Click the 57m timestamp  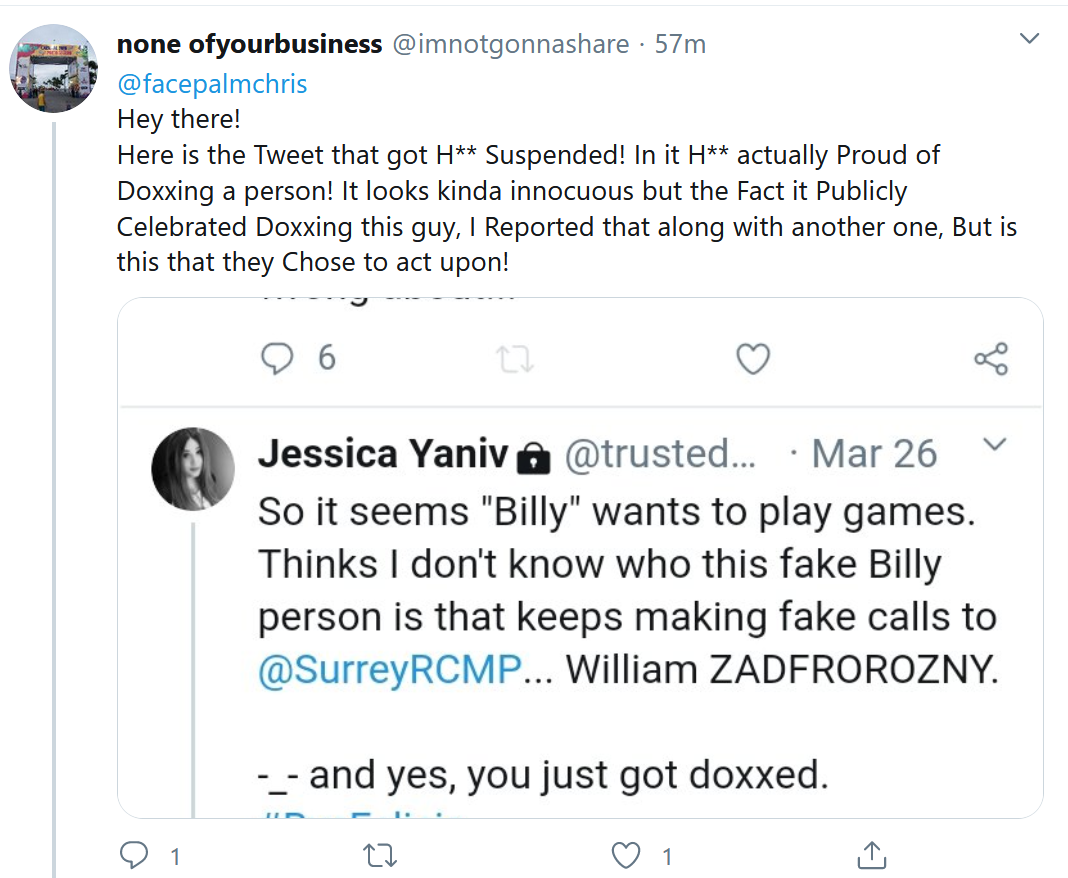click(680, 44)
